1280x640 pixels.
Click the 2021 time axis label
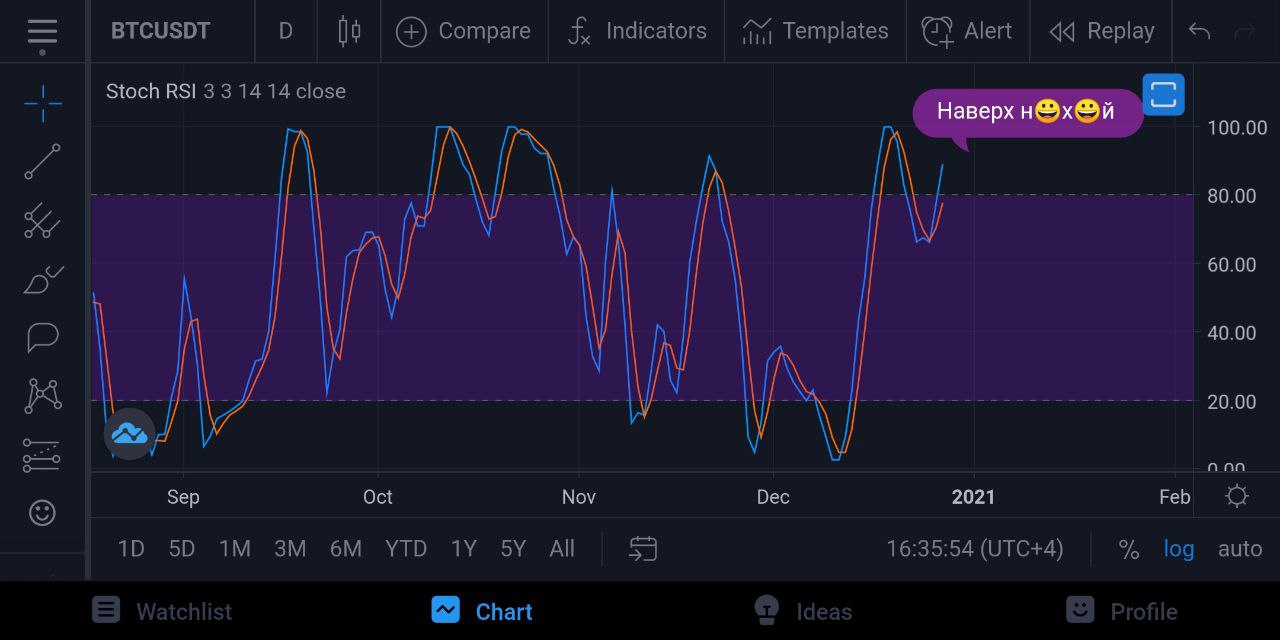tap(973, 497)
